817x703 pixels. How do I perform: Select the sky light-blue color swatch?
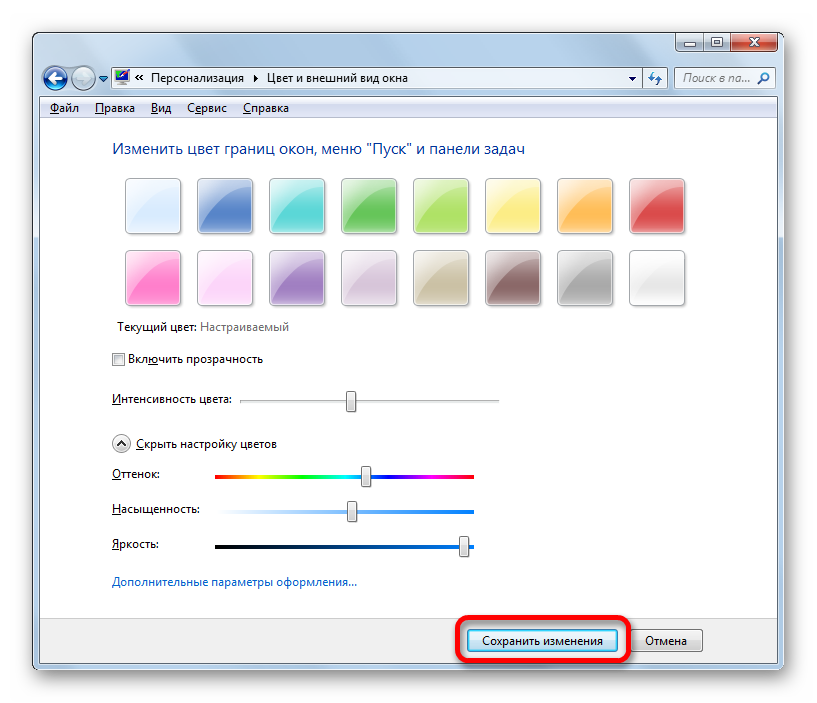pos(153,206)
